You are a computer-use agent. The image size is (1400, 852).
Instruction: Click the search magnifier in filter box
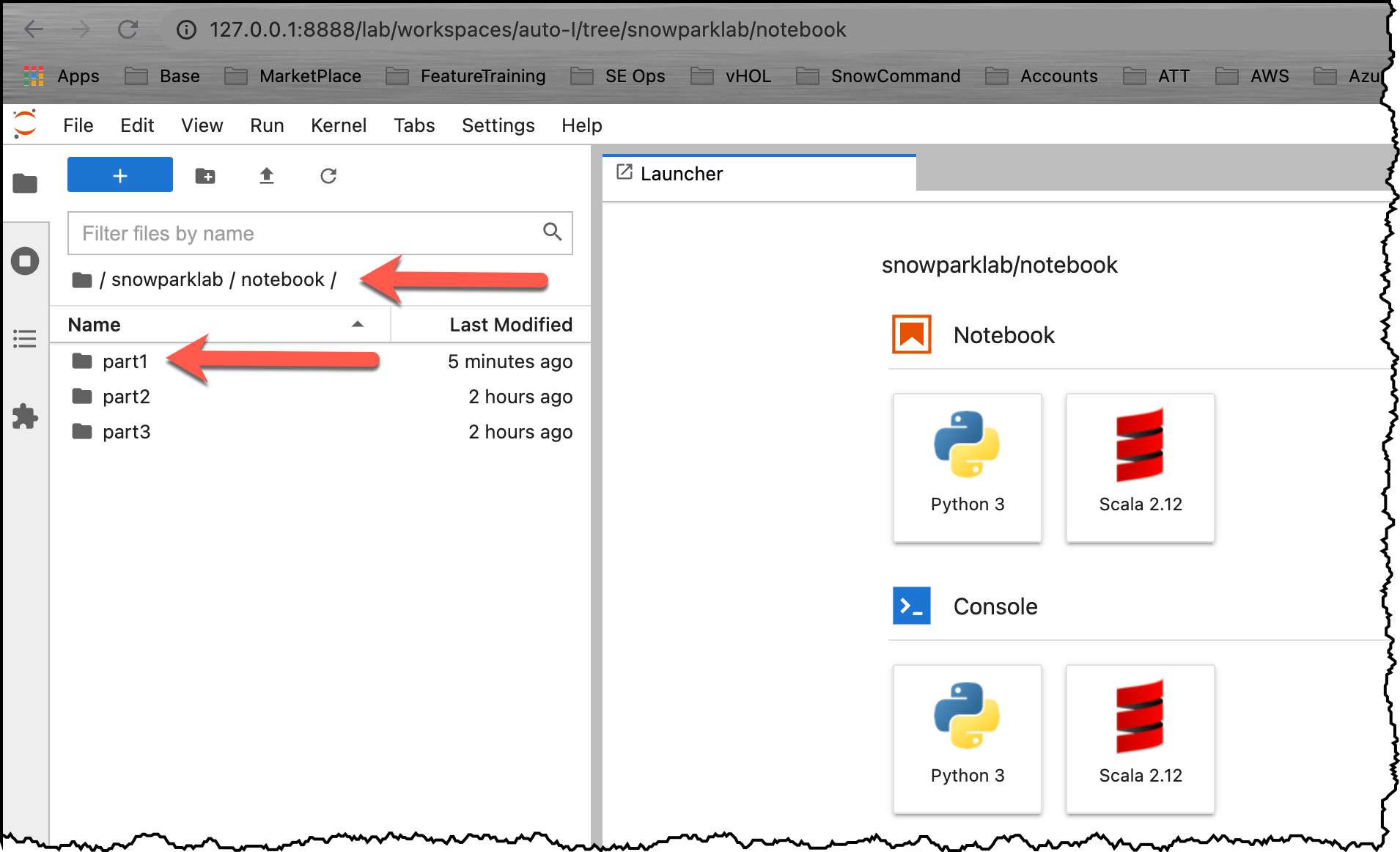[x=552, y=232]
